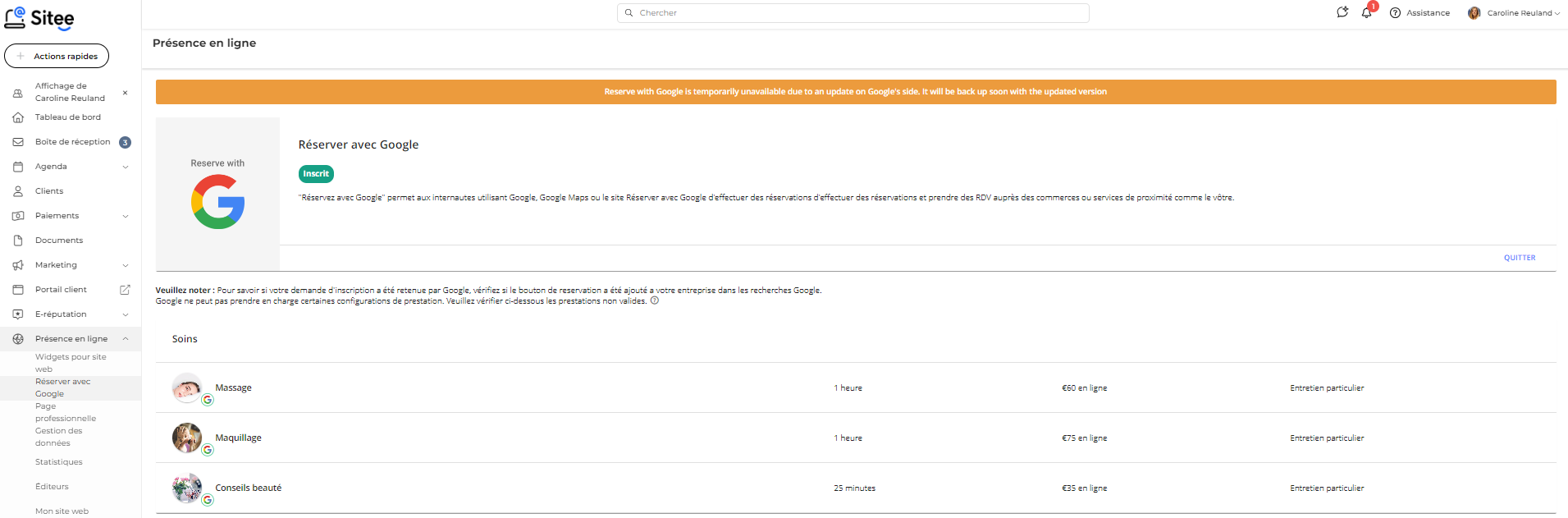Click the Massage service thumbnail
The image size is (1568, 518).
pyautogui.click(x=187, y=387)
